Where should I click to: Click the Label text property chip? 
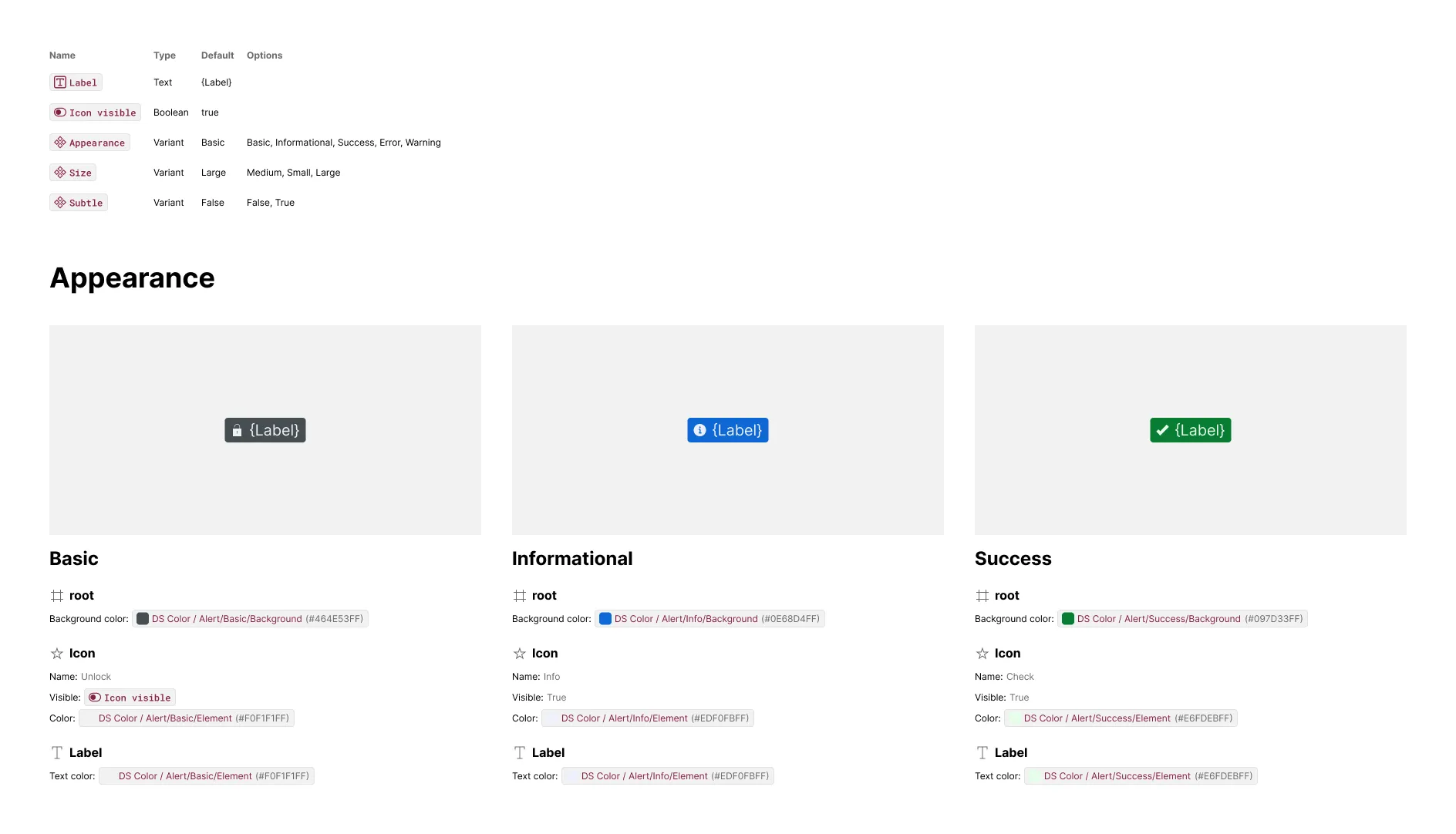click(76, 82)
